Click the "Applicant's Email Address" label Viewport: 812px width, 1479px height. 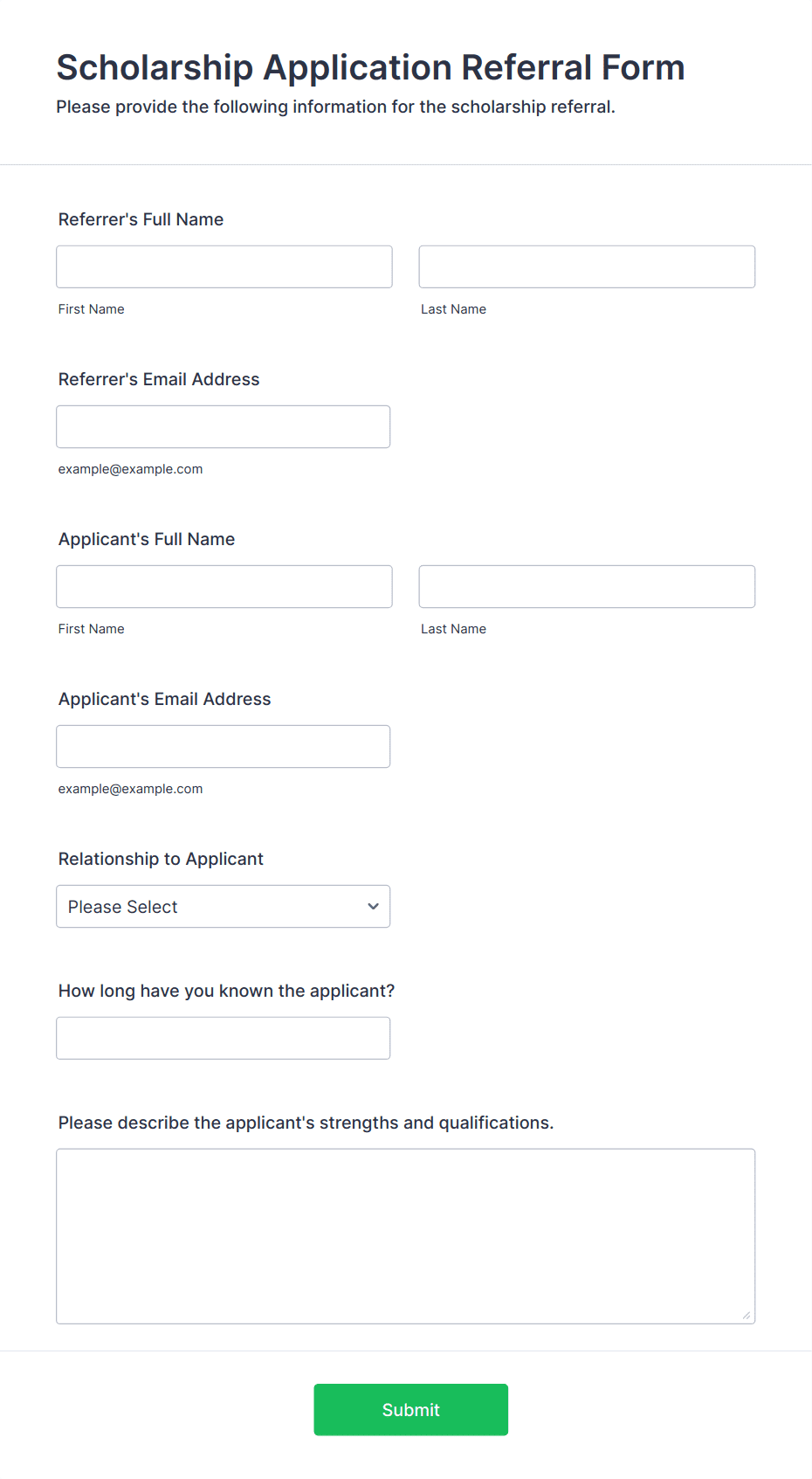pyautogui.click(x=164, y=699)
